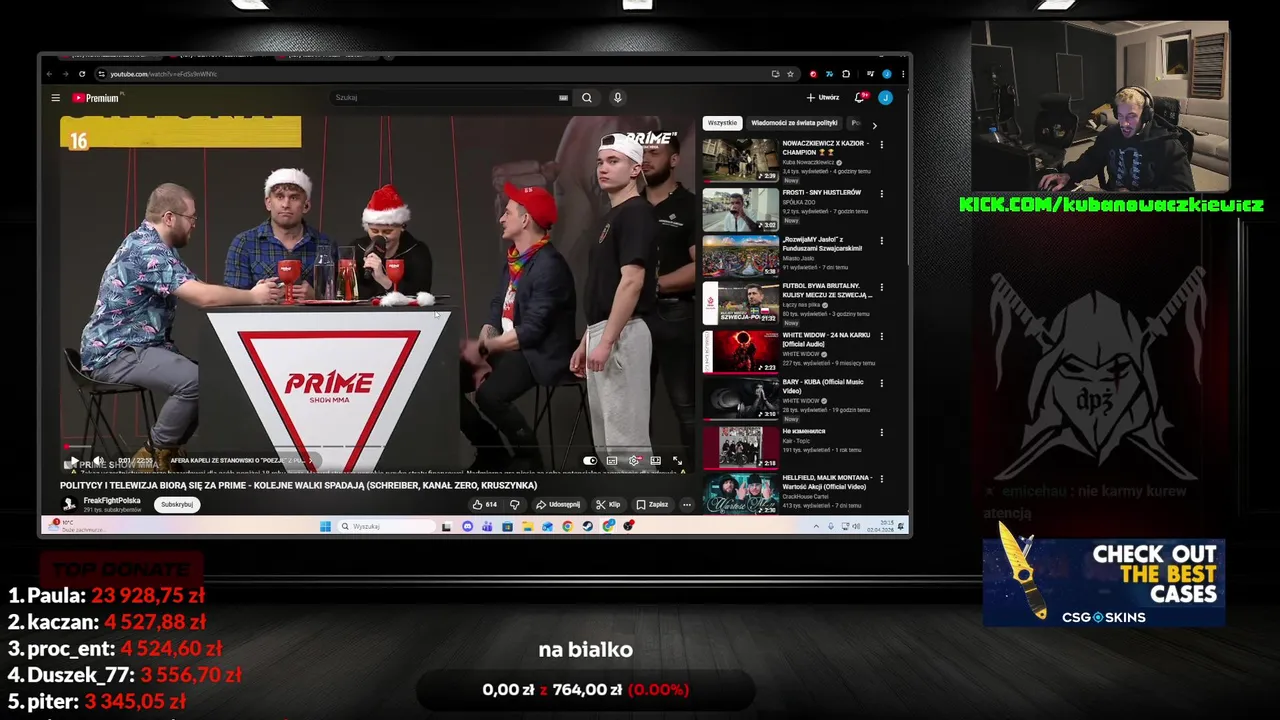Image resolution: width=1280 pixels, height=720 pixels.
Task: Select Wiadomości ze świata polityki chip
Action: (794, 123)
